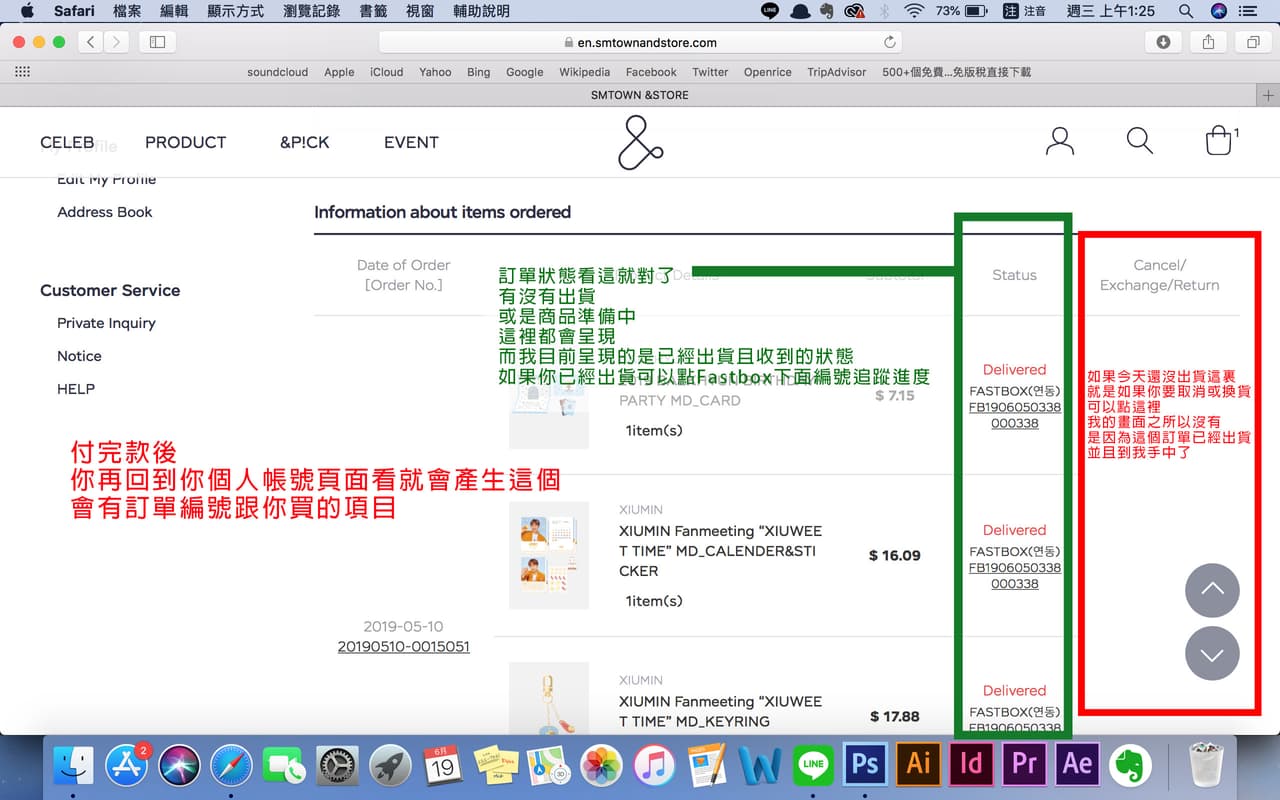Open the favorites grid icon
The image size is (1280, 800).
coord(22,72)
